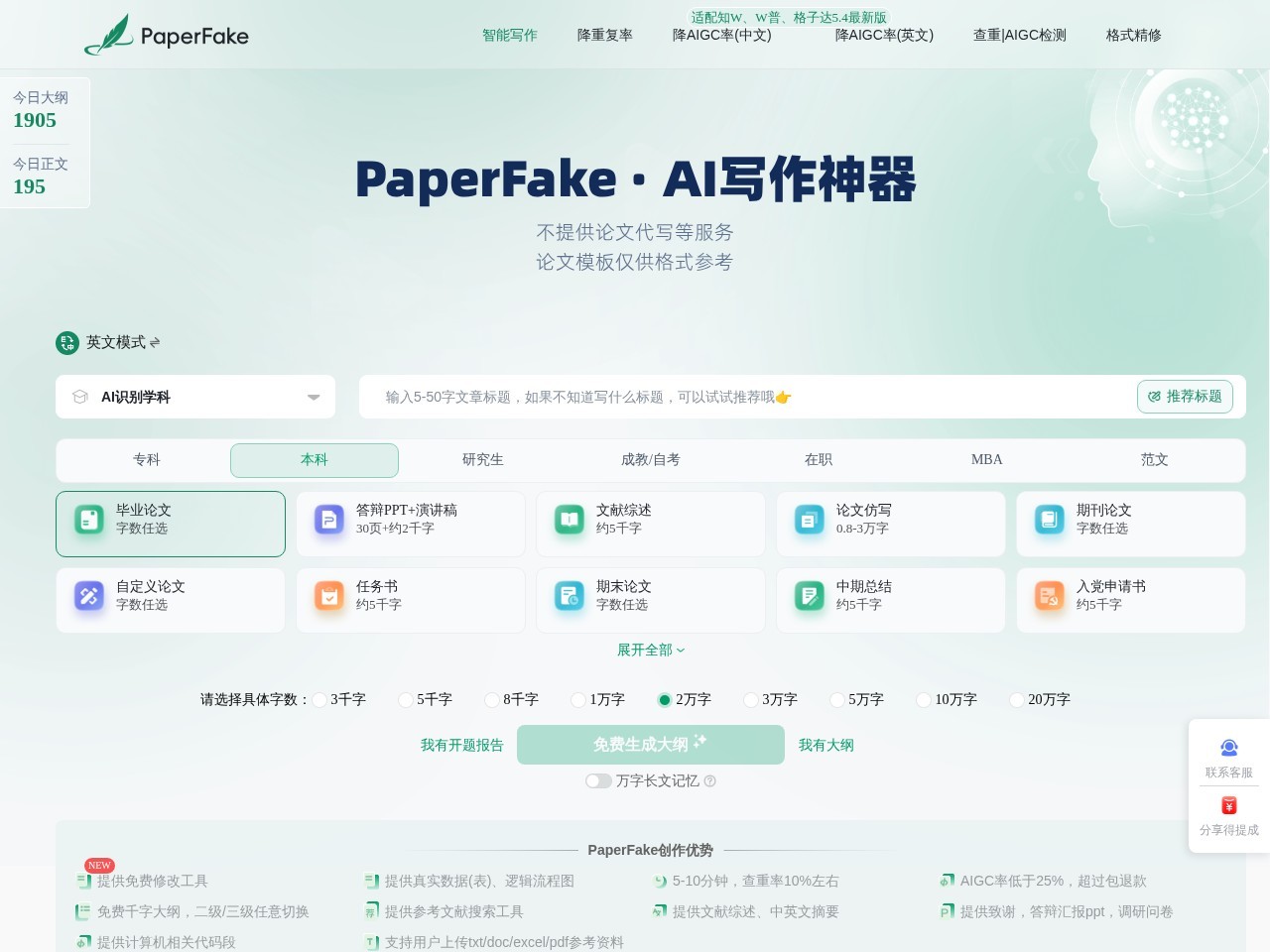Click the 文献综述 book icon
The width and height of the screenshot is (1270, 952).
(x=570, y=519)
